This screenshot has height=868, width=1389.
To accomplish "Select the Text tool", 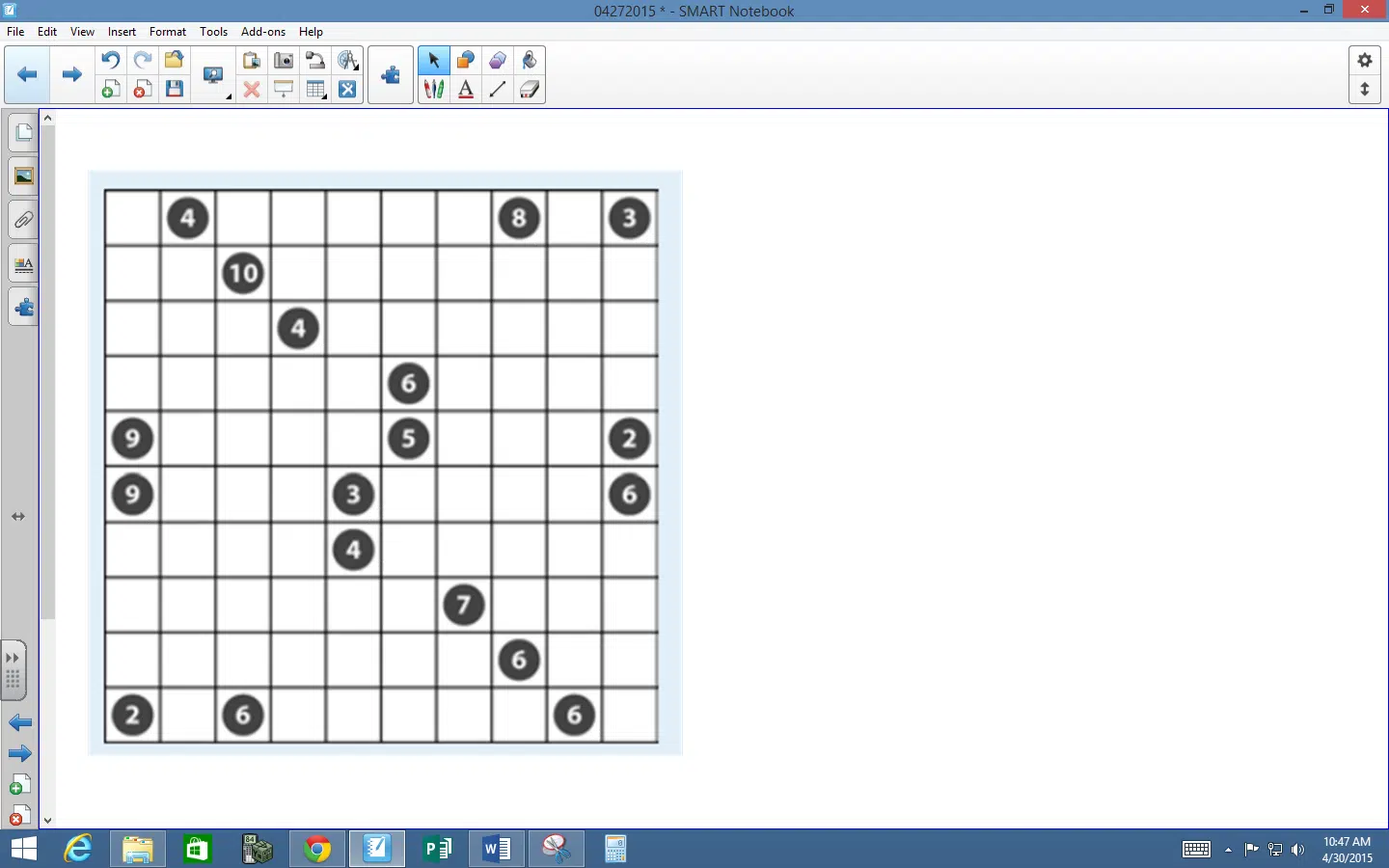I will pos(466,90).
